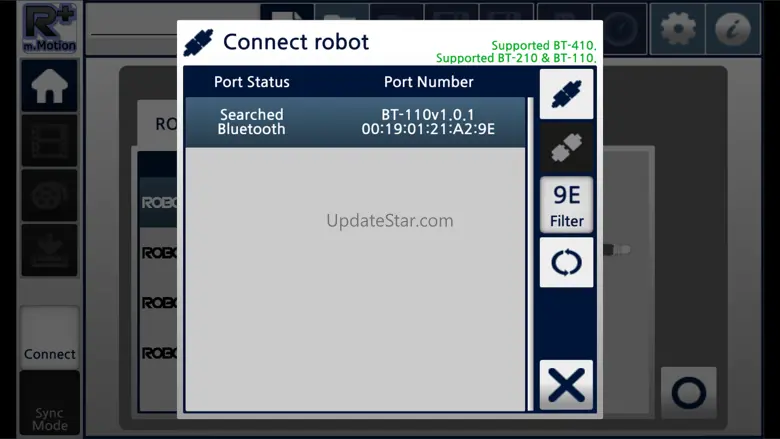Screen dimensions: 780x439
Task: Open the film strip motion icon
Action: tap(49, 141)
